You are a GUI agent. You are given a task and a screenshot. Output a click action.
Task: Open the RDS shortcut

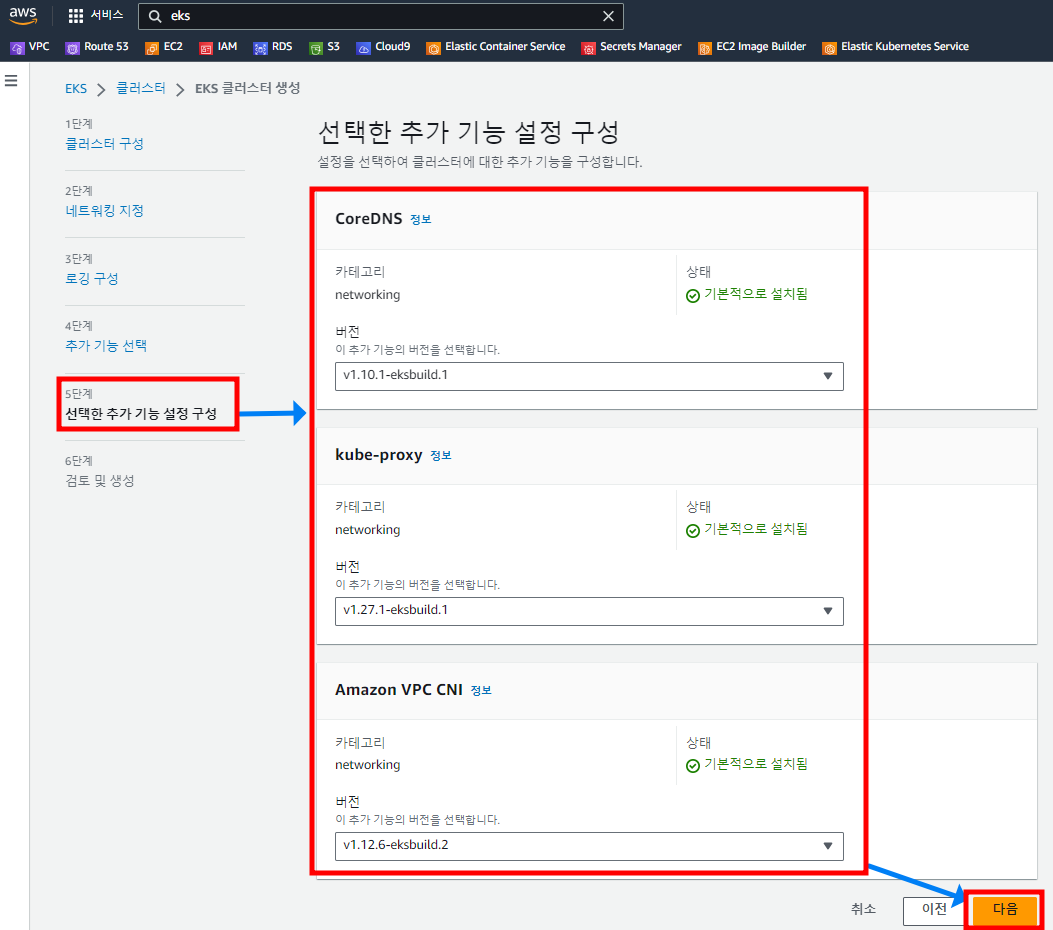273,47
